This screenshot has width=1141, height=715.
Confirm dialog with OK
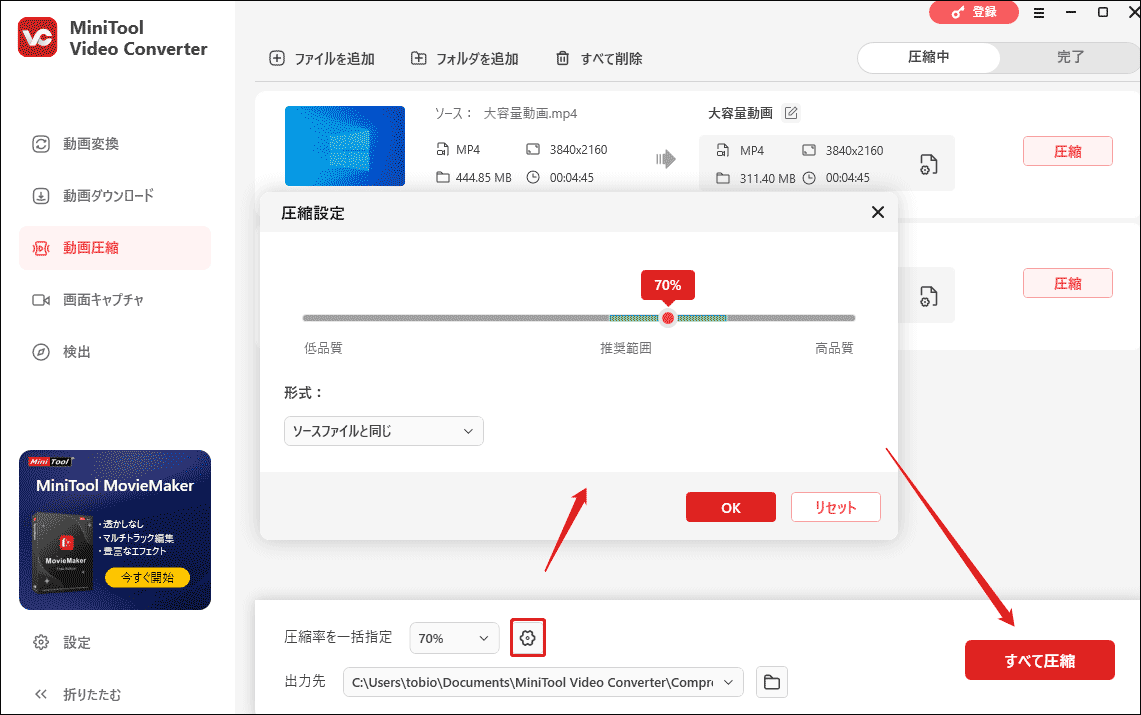(731, 508)
